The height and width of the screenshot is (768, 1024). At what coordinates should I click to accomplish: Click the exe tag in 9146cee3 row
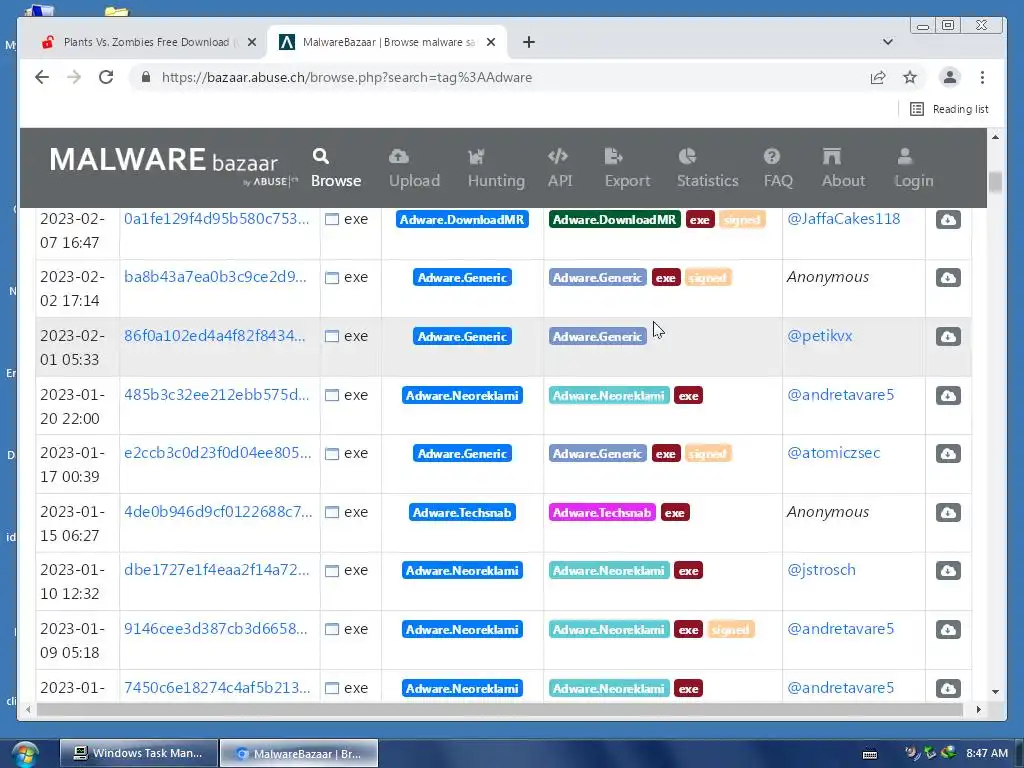(688, 630)
